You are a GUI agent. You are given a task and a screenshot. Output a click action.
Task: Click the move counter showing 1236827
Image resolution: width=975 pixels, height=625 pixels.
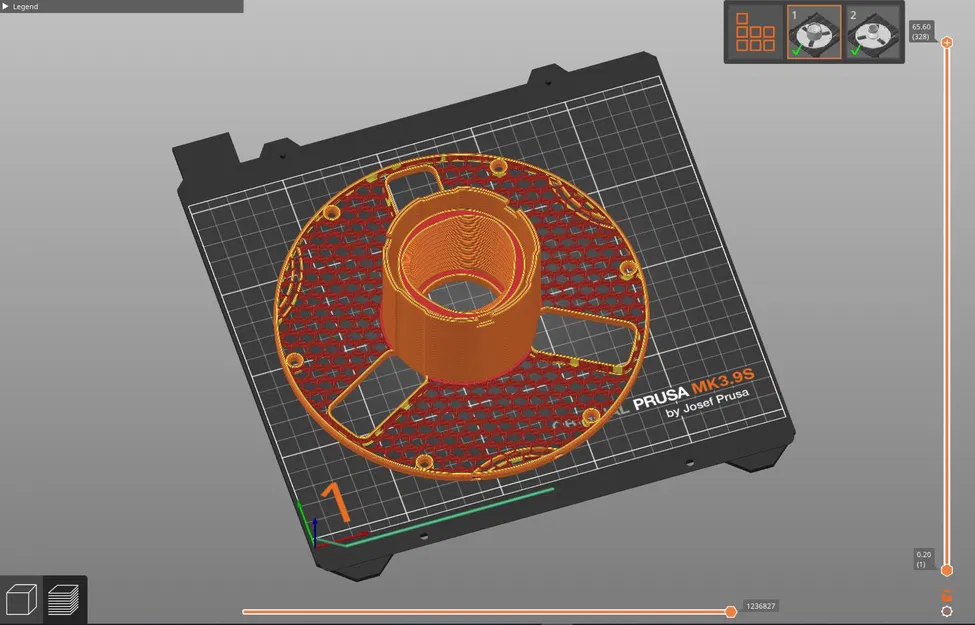(x=759, y=606)
